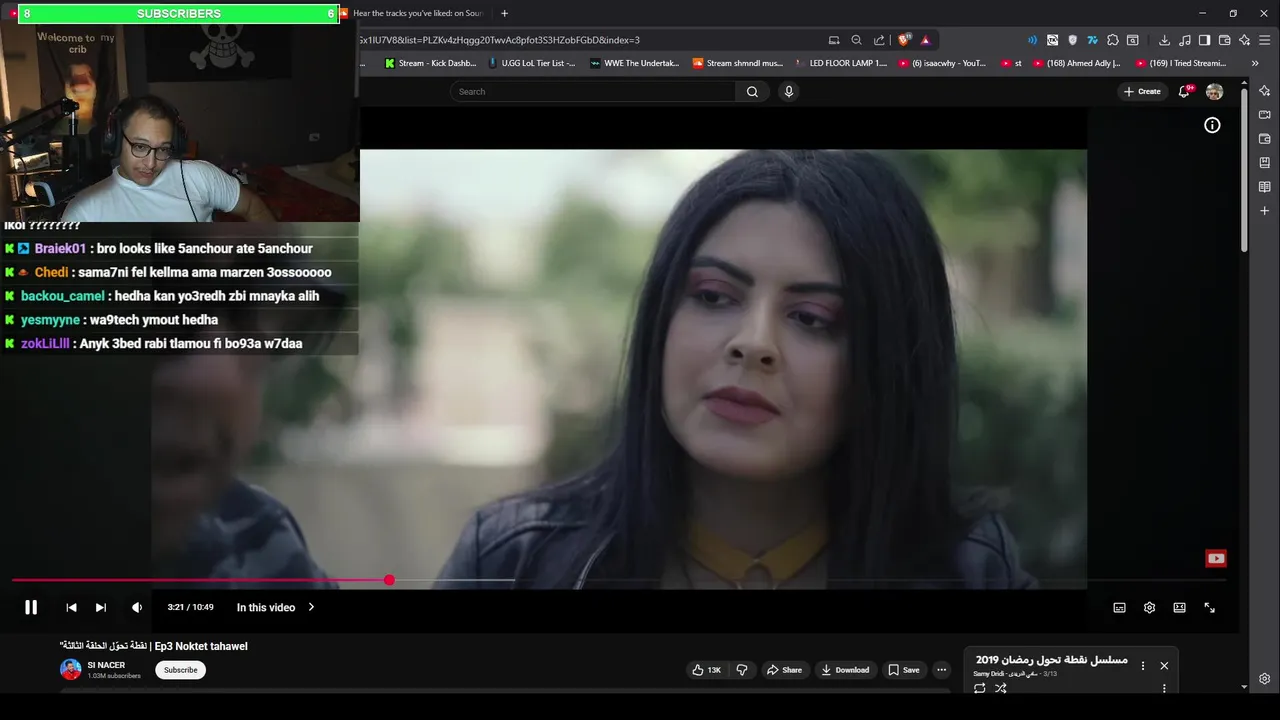Image resolution: width=1280 pixels, height=720 pixels.
Task: Open the YouTube account avatar menu
Action: 1214,91
